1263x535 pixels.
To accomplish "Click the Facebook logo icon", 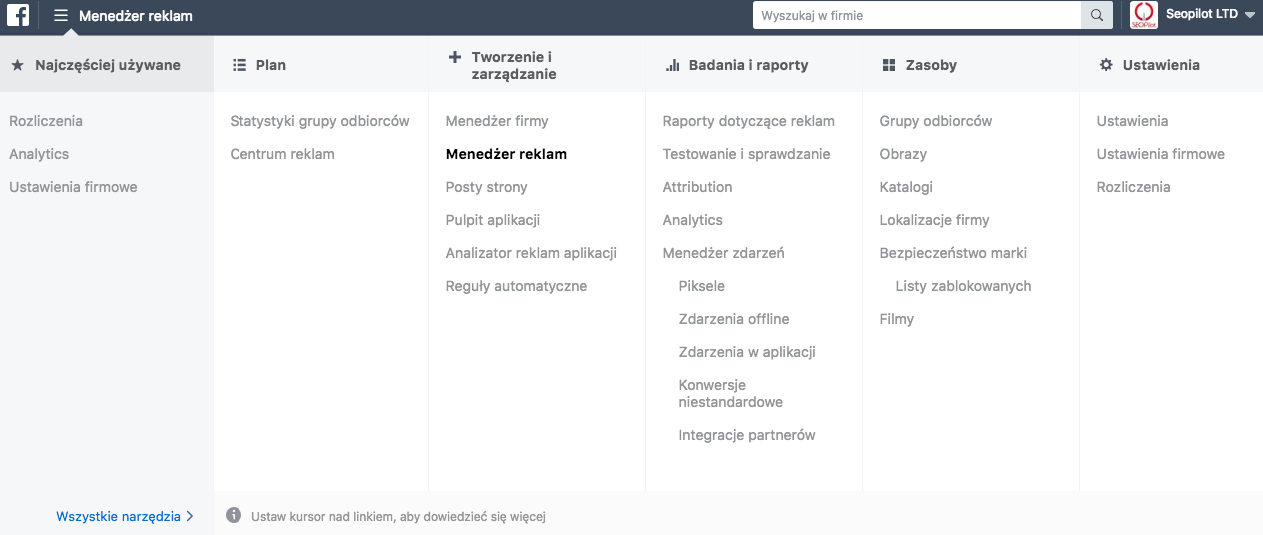I will point(18,16).
